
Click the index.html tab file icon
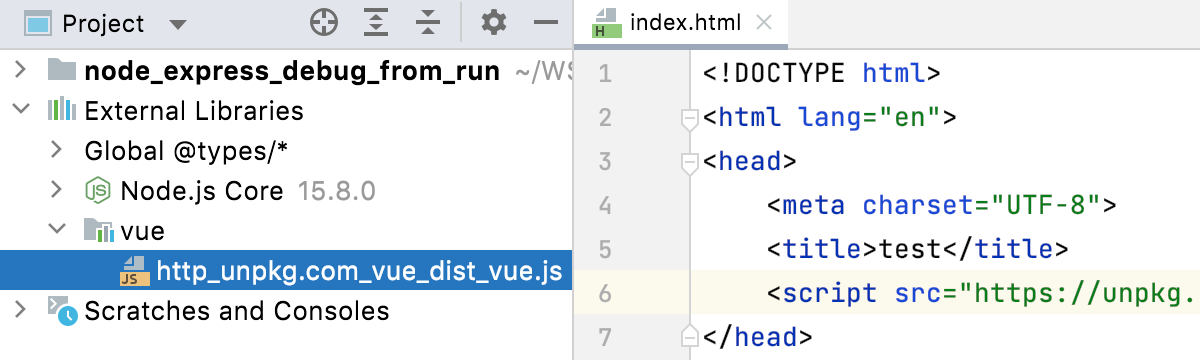[606, 22]
